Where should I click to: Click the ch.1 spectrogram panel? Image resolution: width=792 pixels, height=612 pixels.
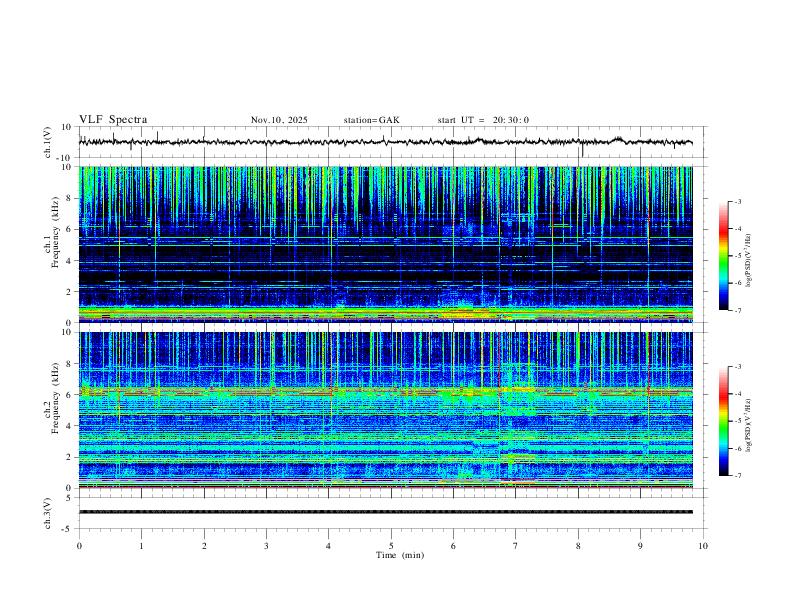coord(386,244)
